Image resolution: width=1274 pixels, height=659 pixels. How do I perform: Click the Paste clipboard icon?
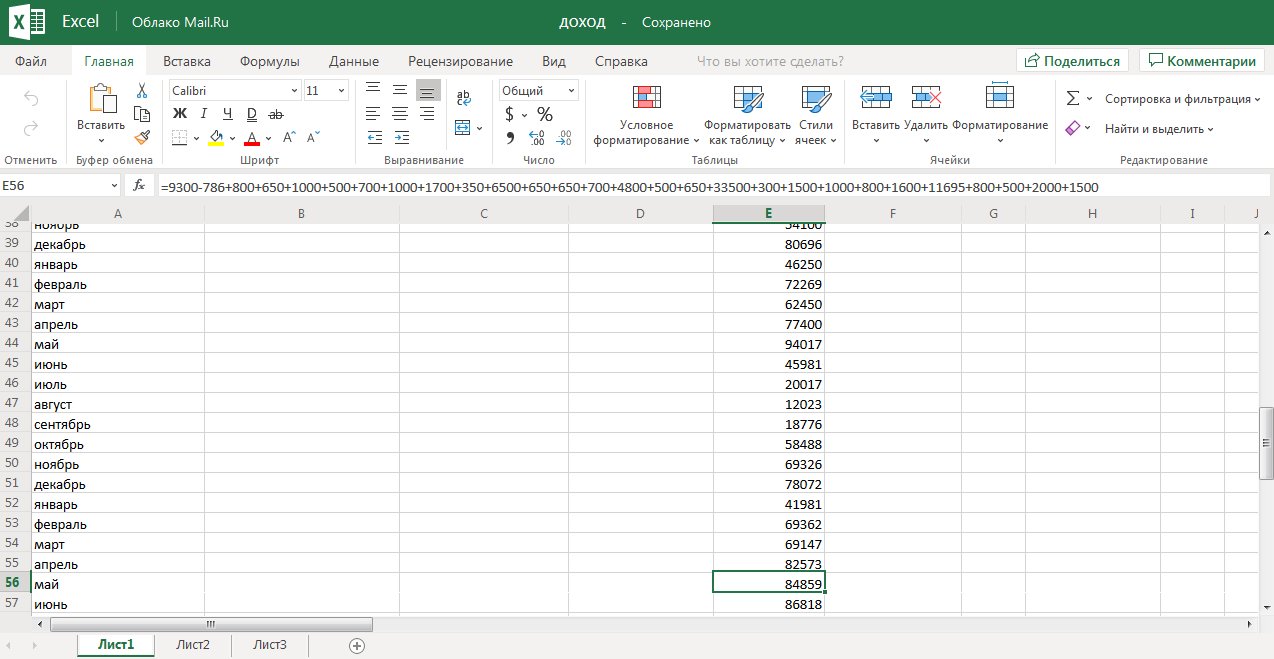coord(101,99)
